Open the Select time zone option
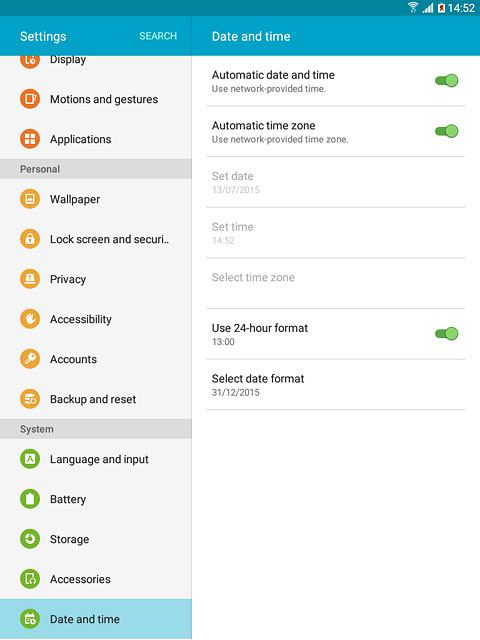480x640 pixels. (x=336, y=283)
